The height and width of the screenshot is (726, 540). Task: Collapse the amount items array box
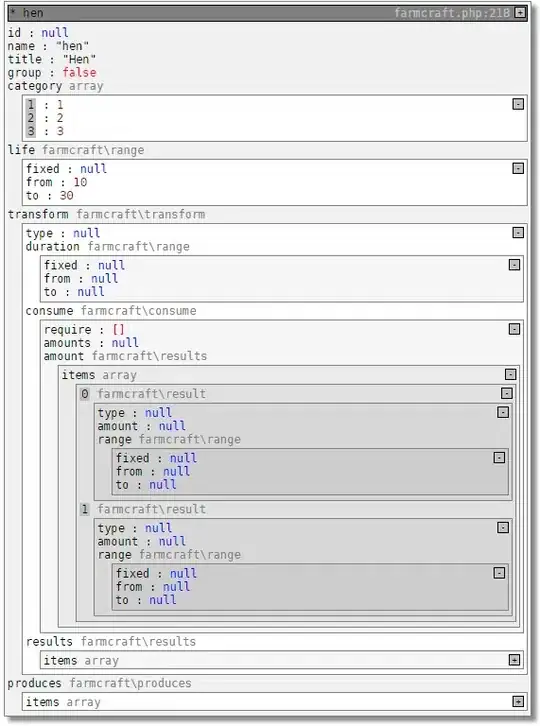click(x=510, y=374)
